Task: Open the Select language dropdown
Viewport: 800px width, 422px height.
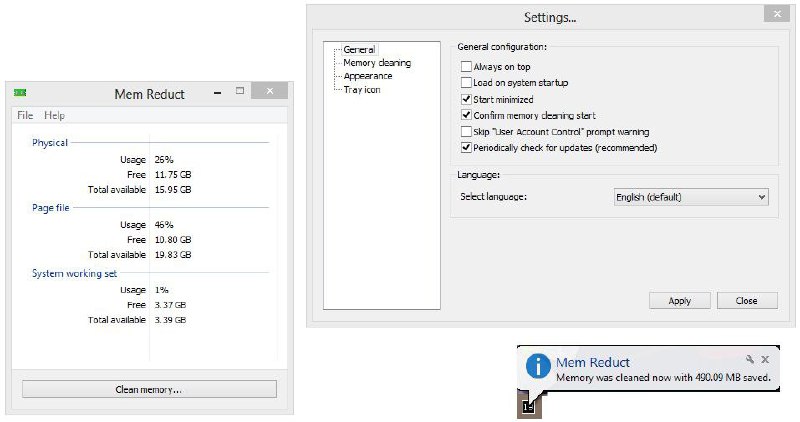Action: pyautogui.click(x=690, y=198)
